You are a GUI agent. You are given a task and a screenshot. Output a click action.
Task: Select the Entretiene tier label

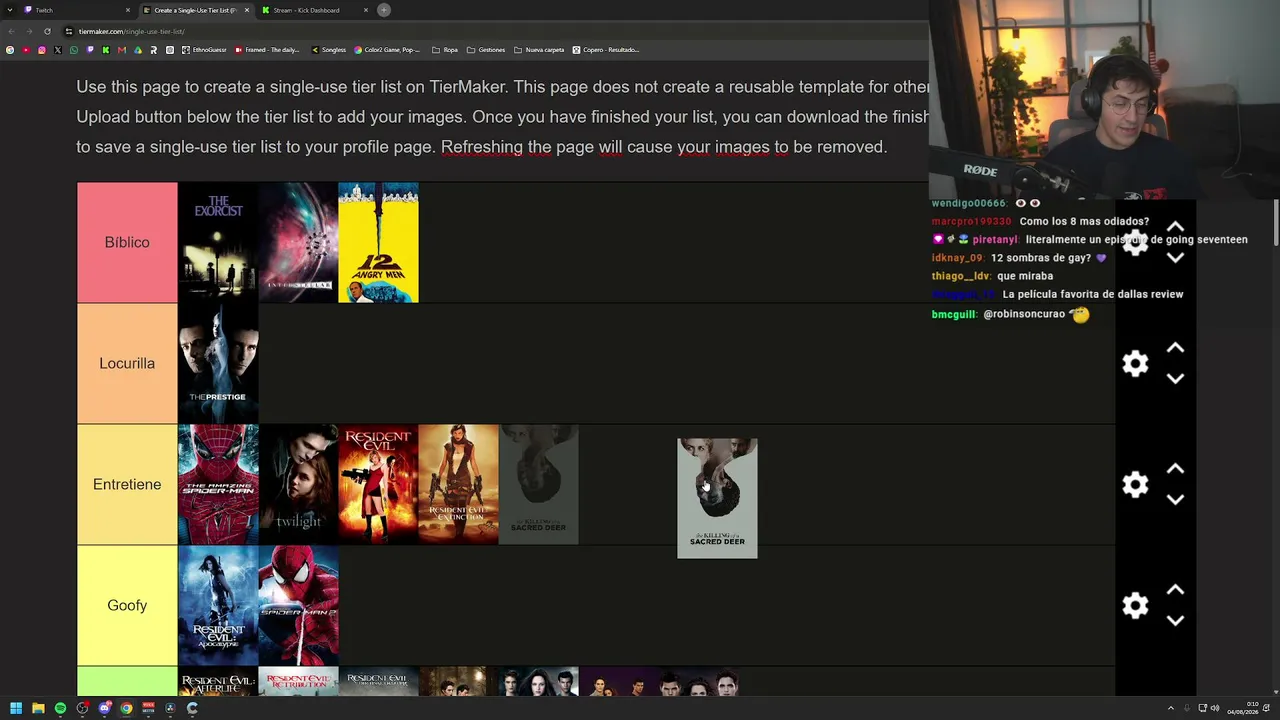click(127, 484)
